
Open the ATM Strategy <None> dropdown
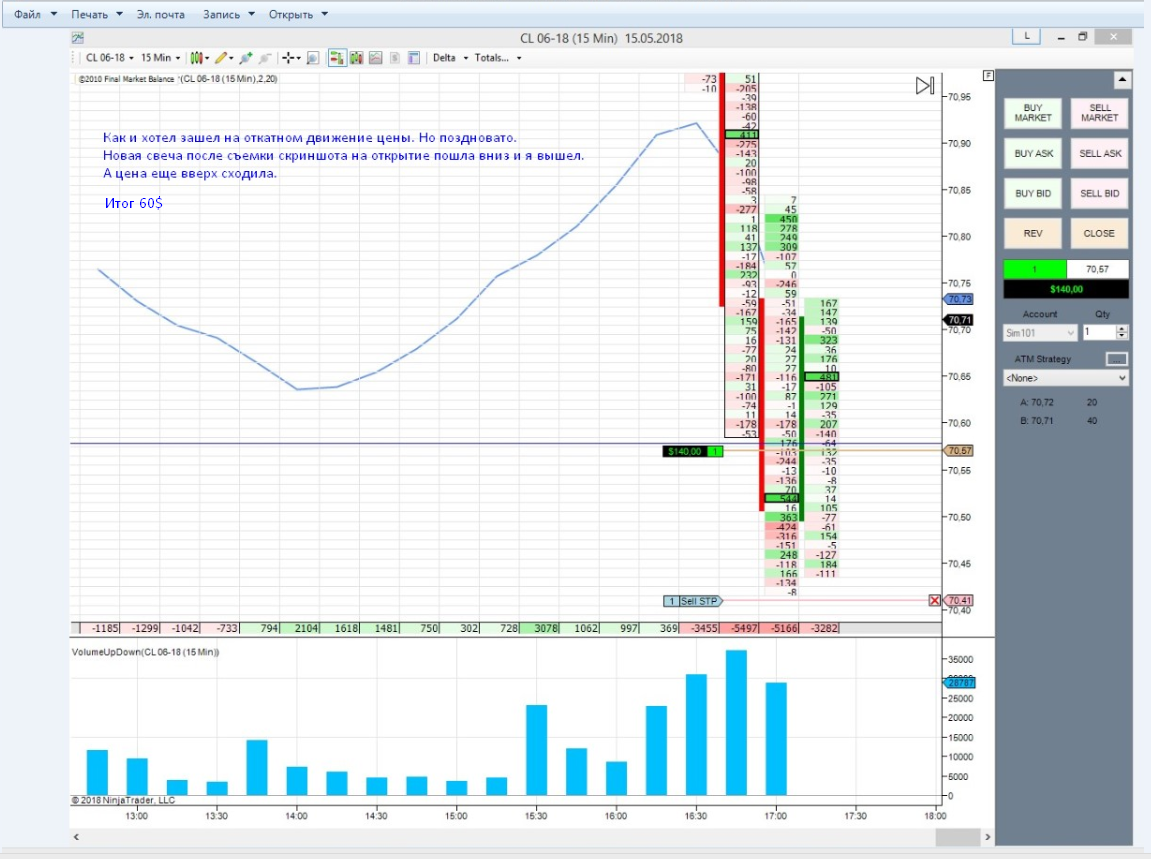1066,378
